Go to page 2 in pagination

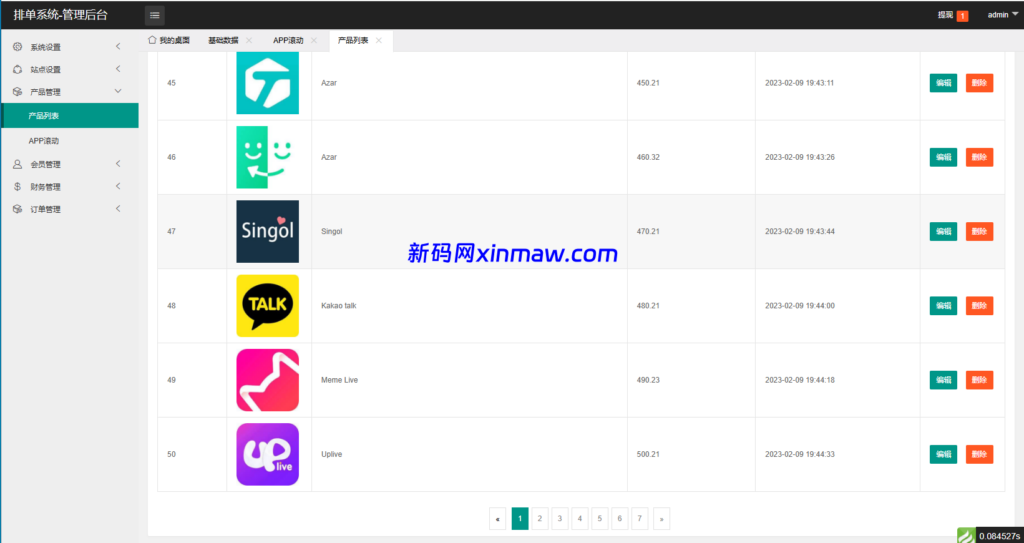(539, 519)
